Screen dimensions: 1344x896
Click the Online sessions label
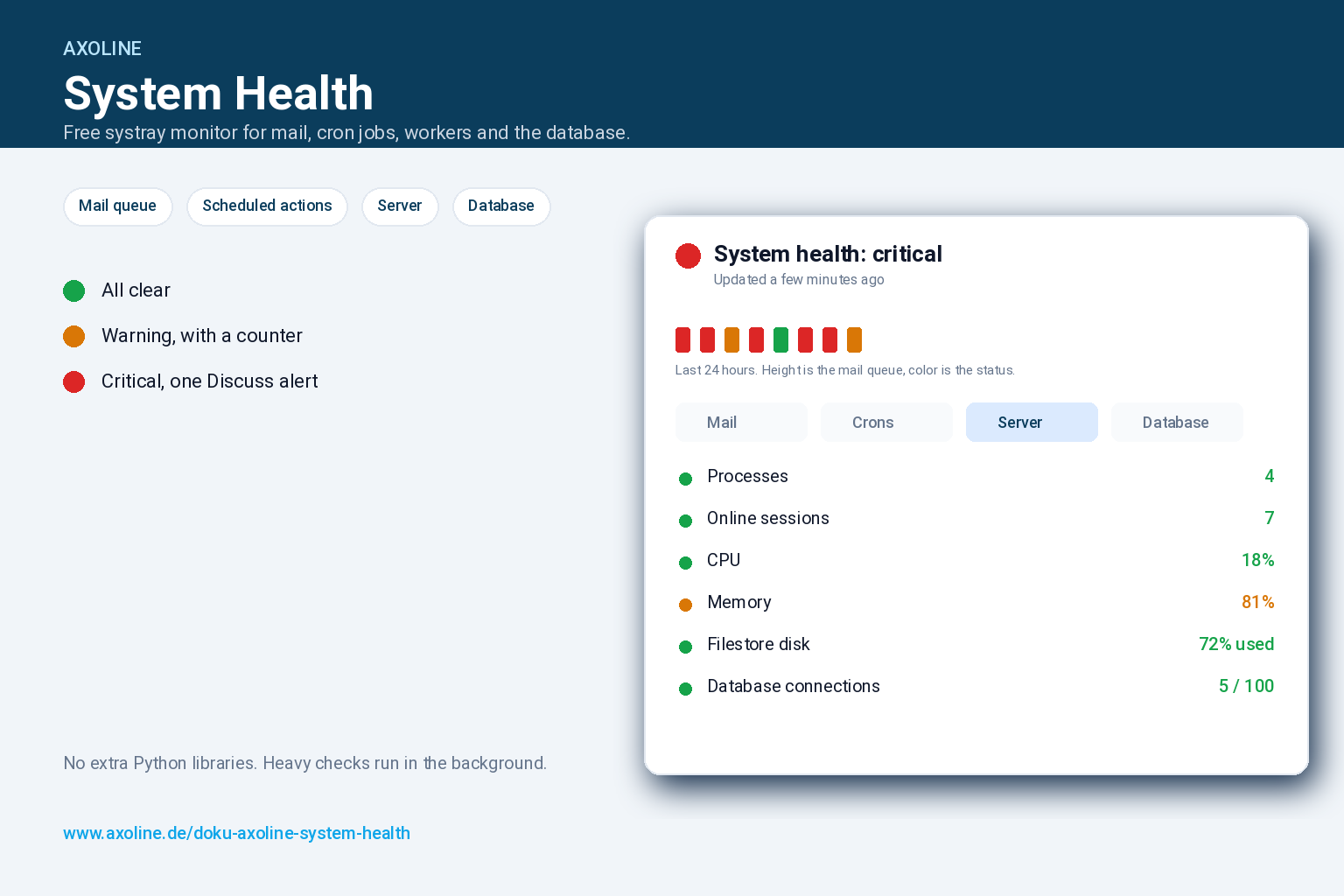[767, 518]
